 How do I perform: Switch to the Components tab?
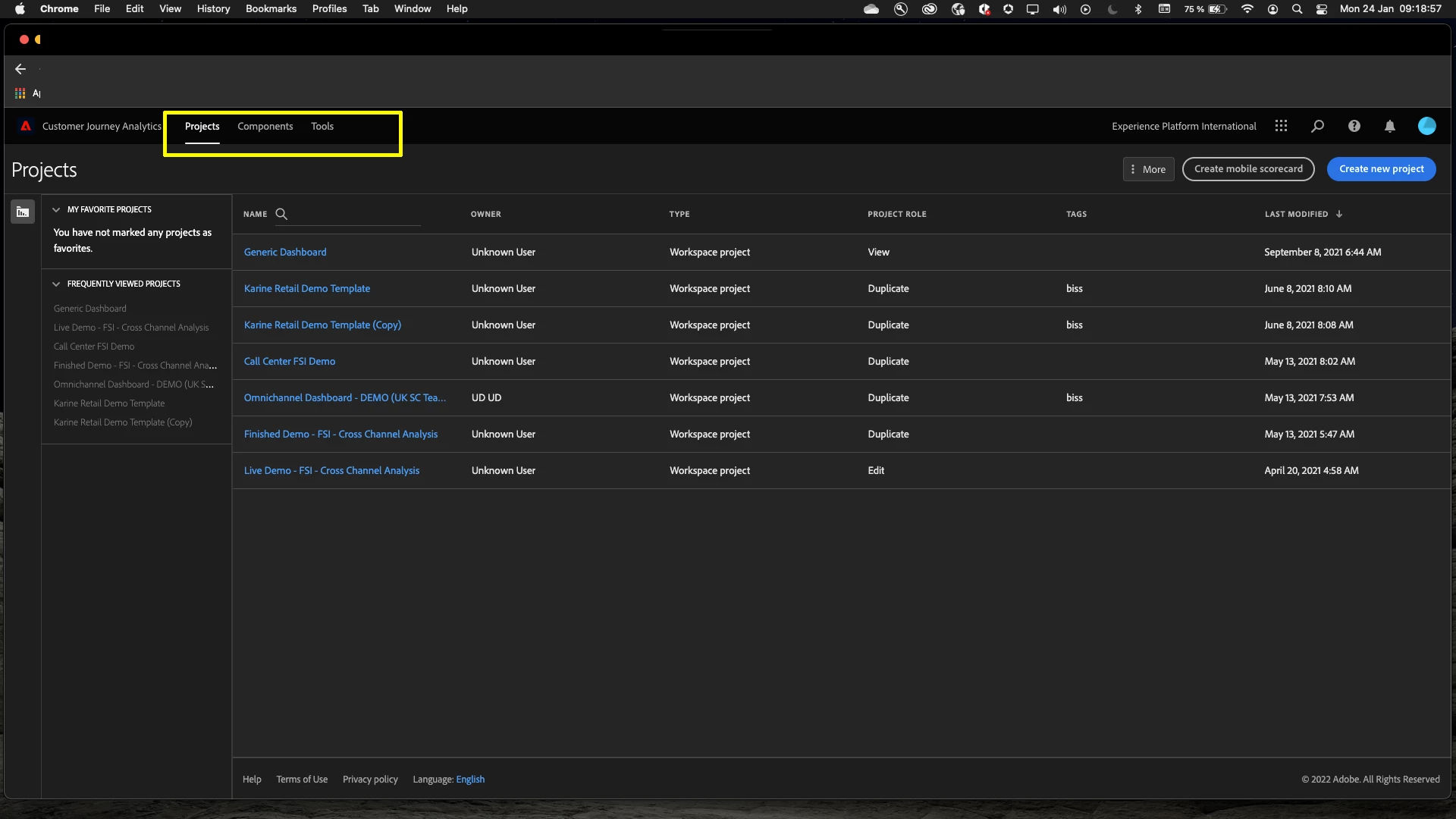coord(265,126)
